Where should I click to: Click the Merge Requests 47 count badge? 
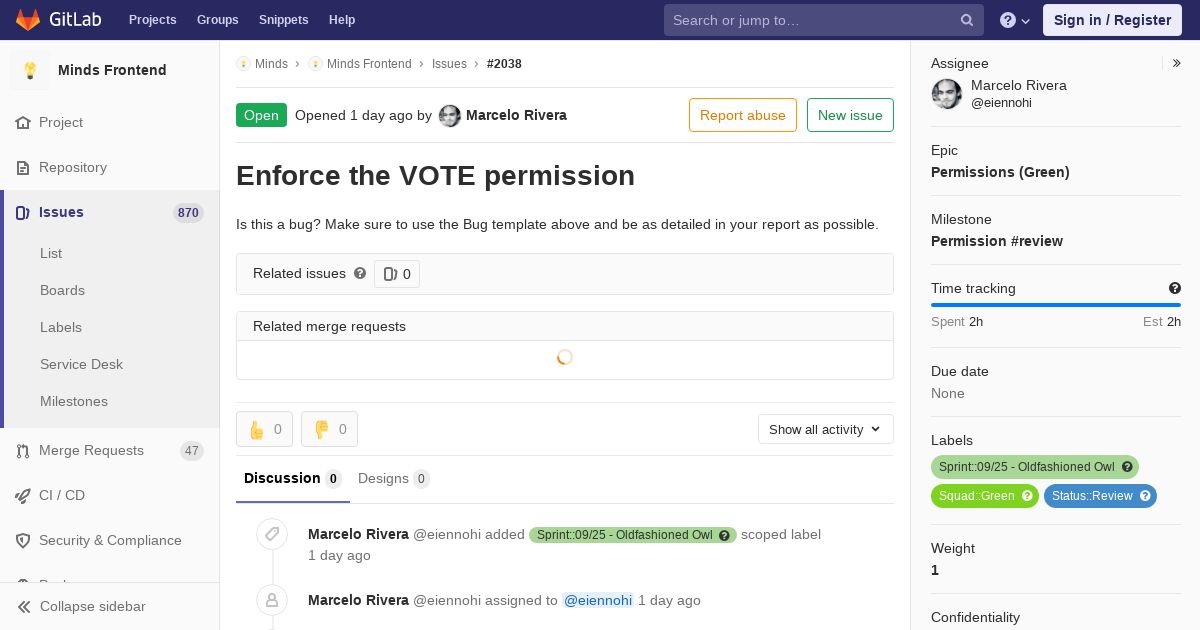(x=192, y=451)
